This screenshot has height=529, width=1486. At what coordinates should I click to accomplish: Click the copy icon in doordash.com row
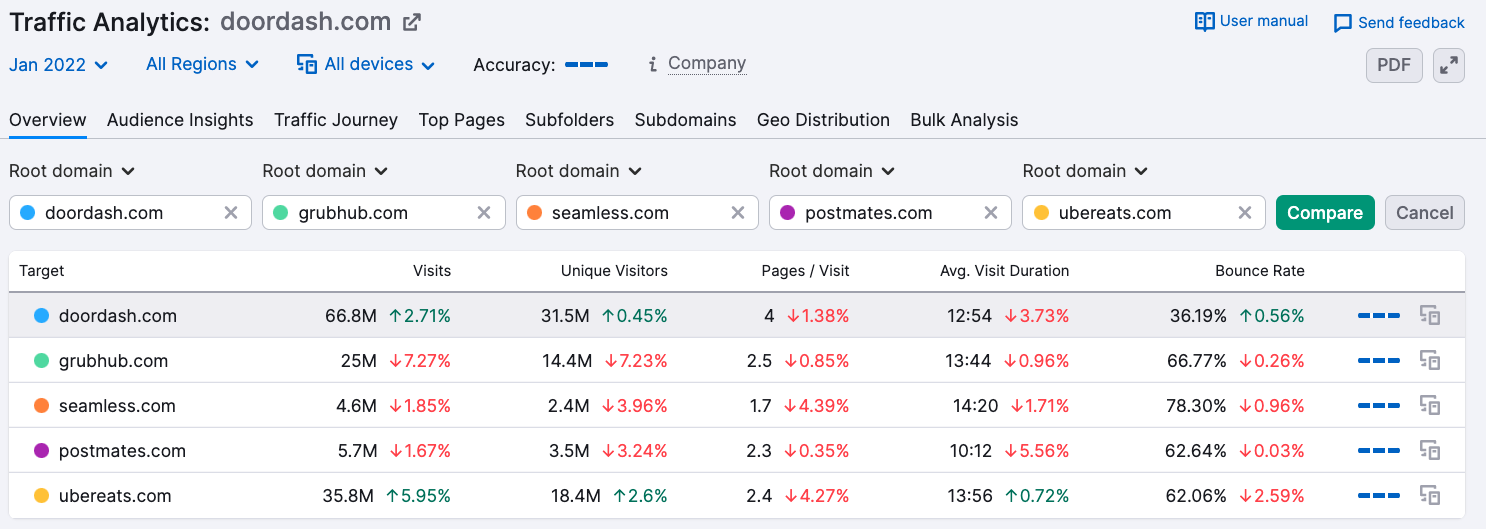(1431, 316)
